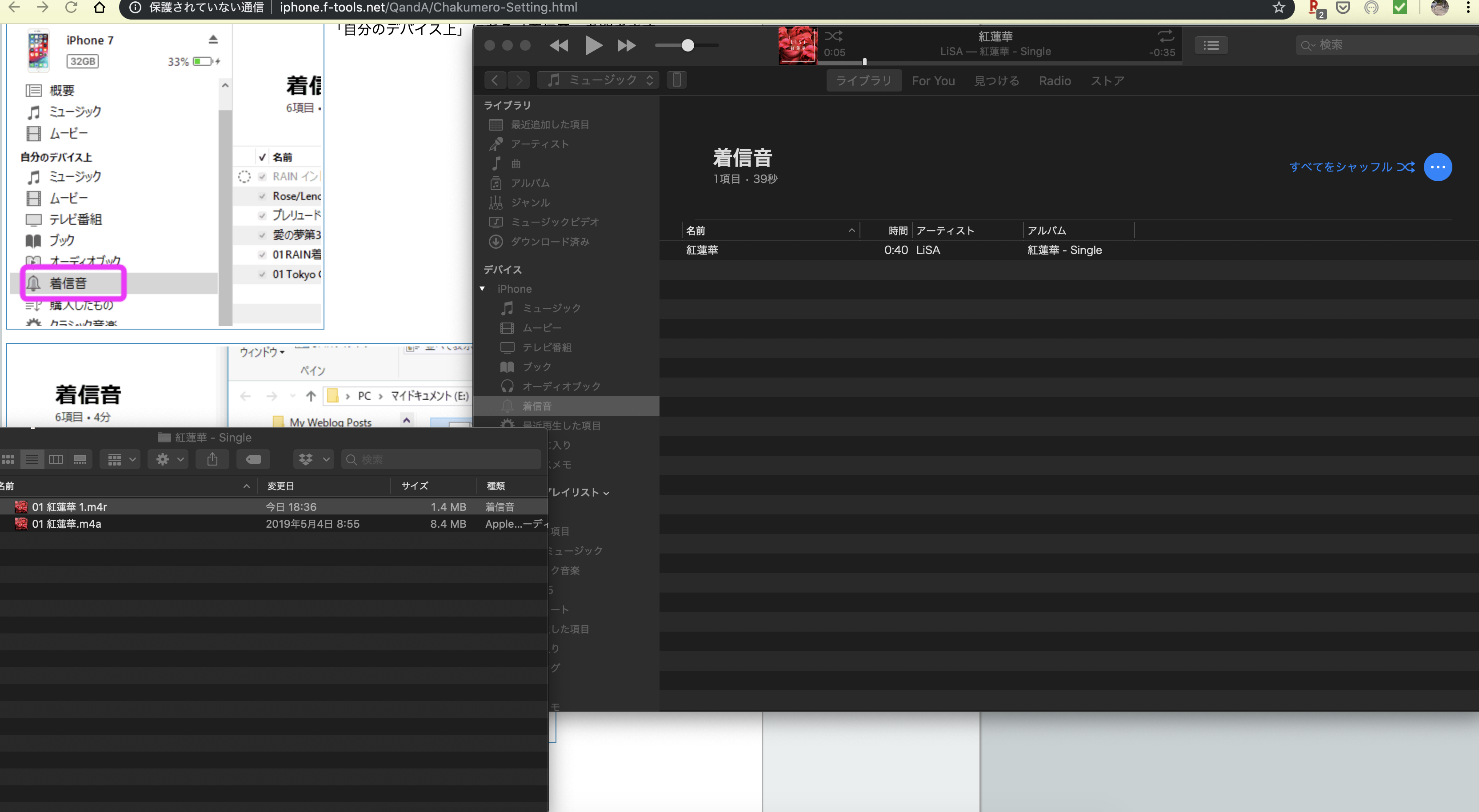Go forward with iTunes navigation arrow

coord(519,80)
